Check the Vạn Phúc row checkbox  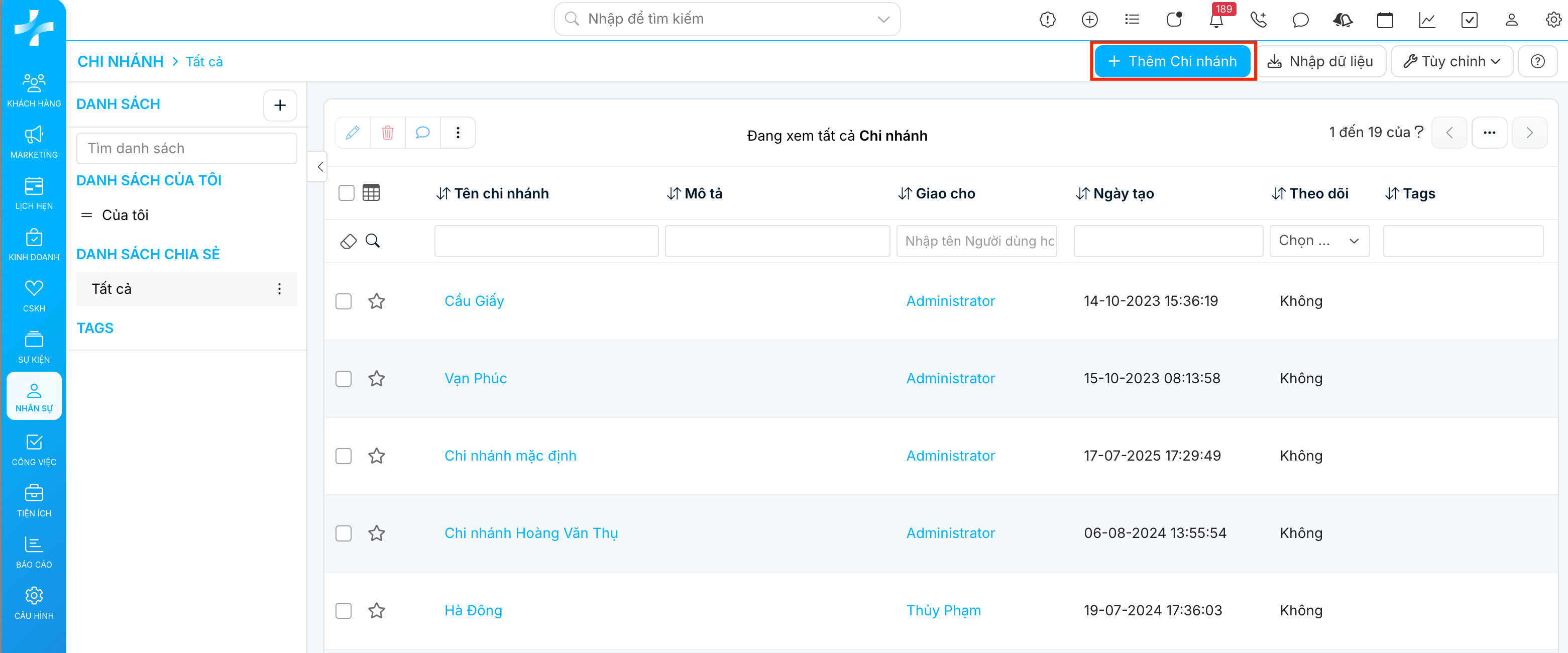[344, 379]
